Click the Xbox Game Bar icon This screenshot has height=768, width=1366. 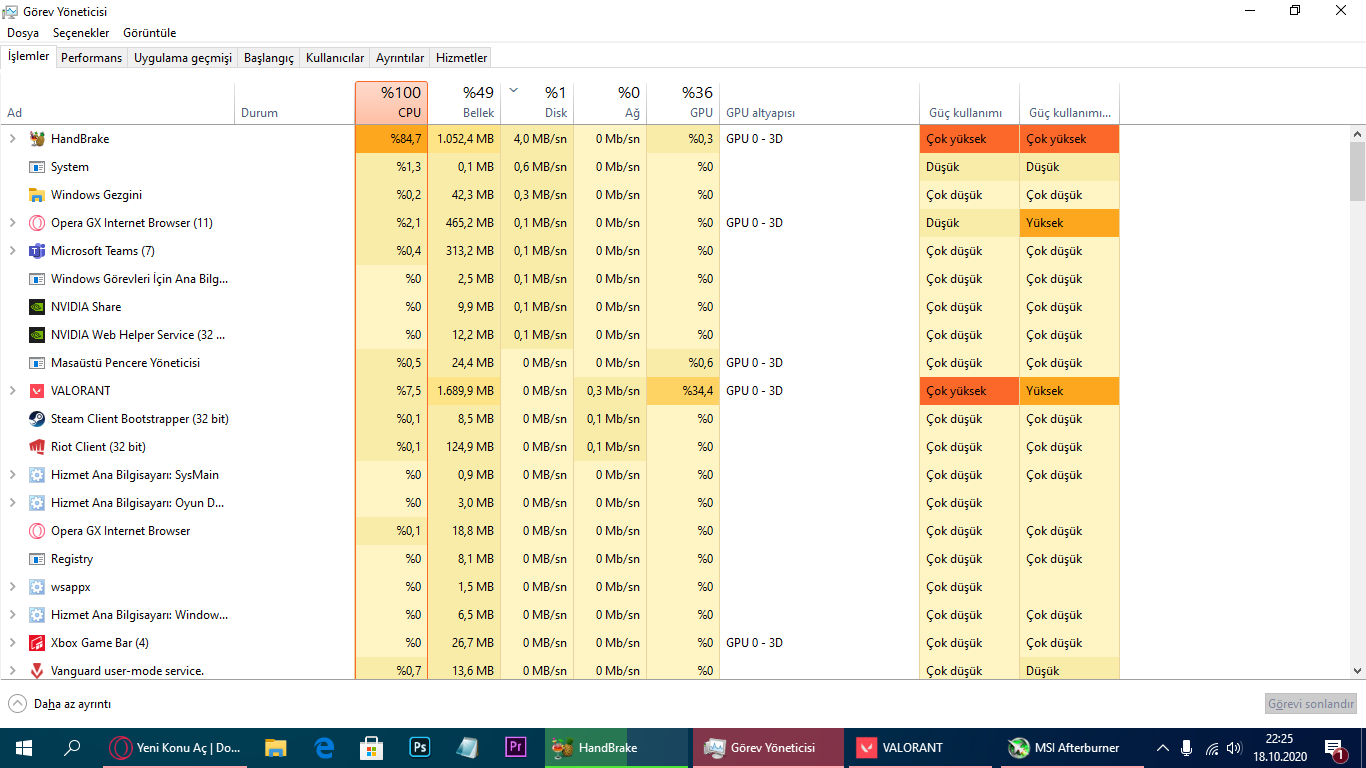tap(37, 643)
